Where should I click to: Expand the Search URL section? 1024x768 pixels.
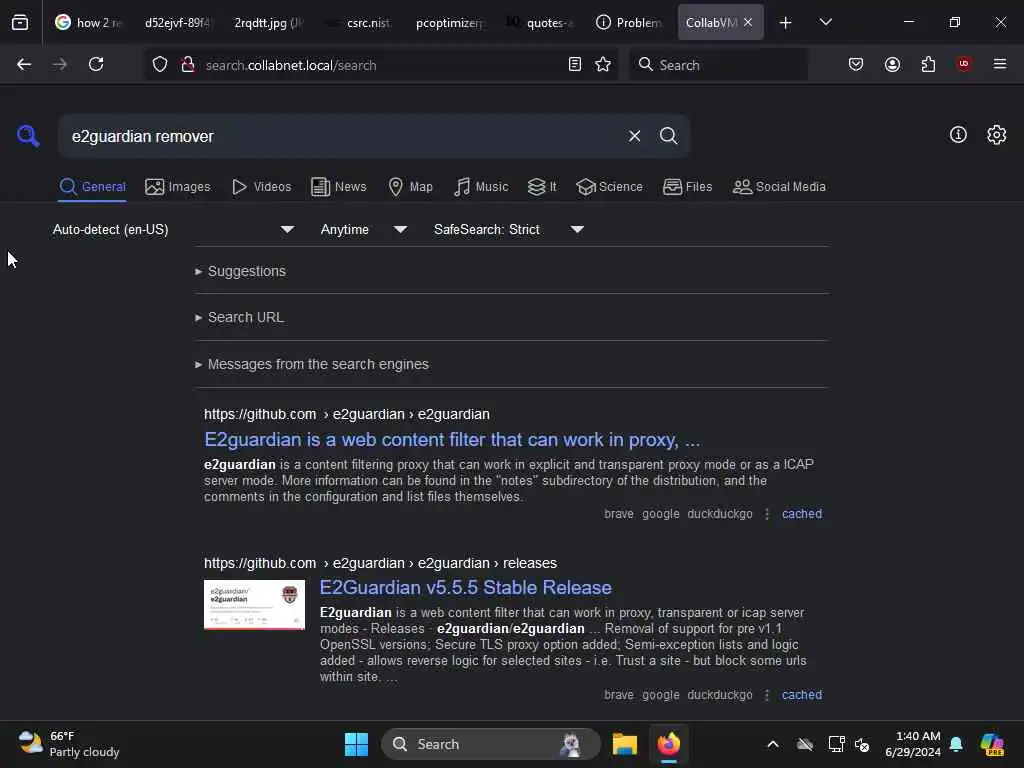pos(239,317)
